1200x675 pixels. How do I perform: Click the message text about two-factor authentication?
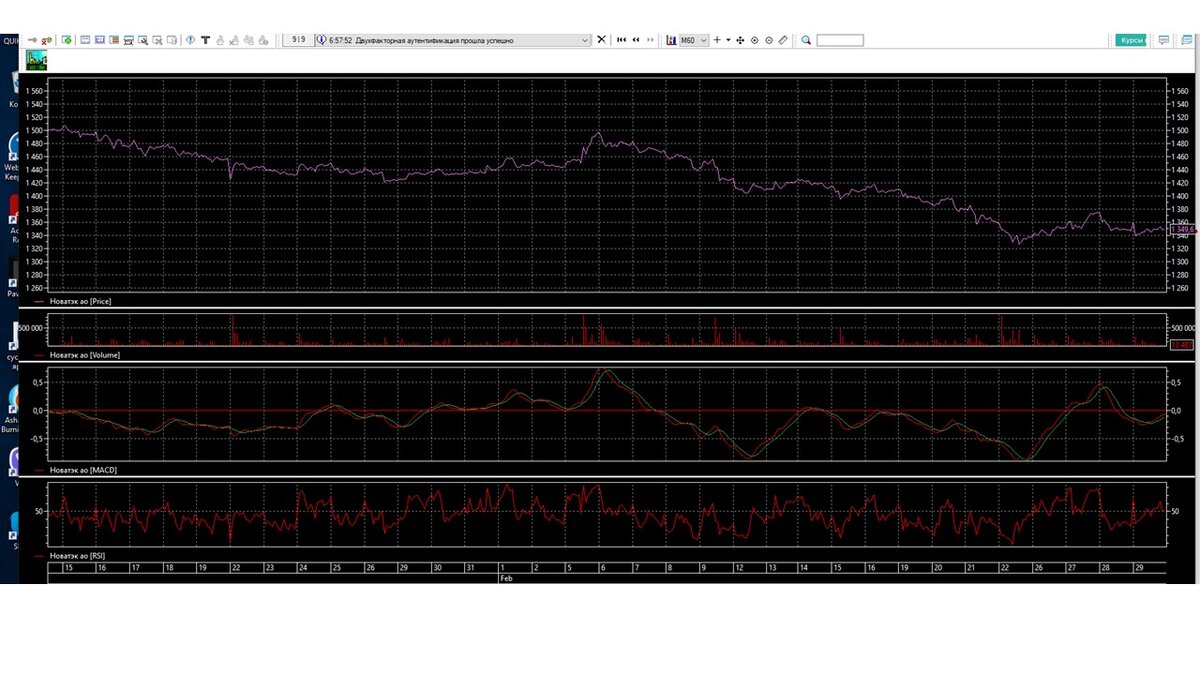tap(433, 40)
